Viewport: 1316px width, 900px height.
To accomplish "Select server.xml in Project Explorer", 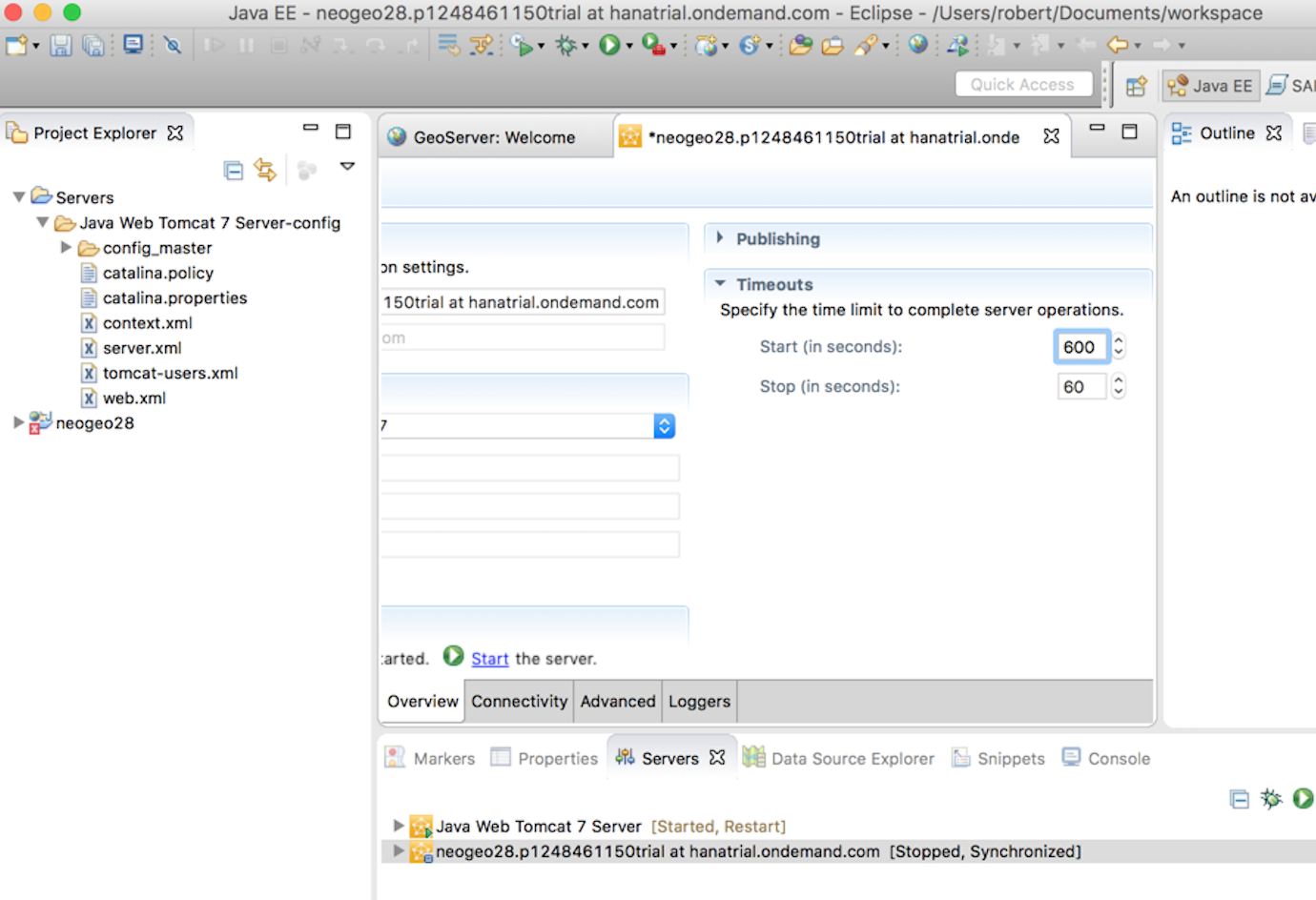I will (x=142, y=348).
